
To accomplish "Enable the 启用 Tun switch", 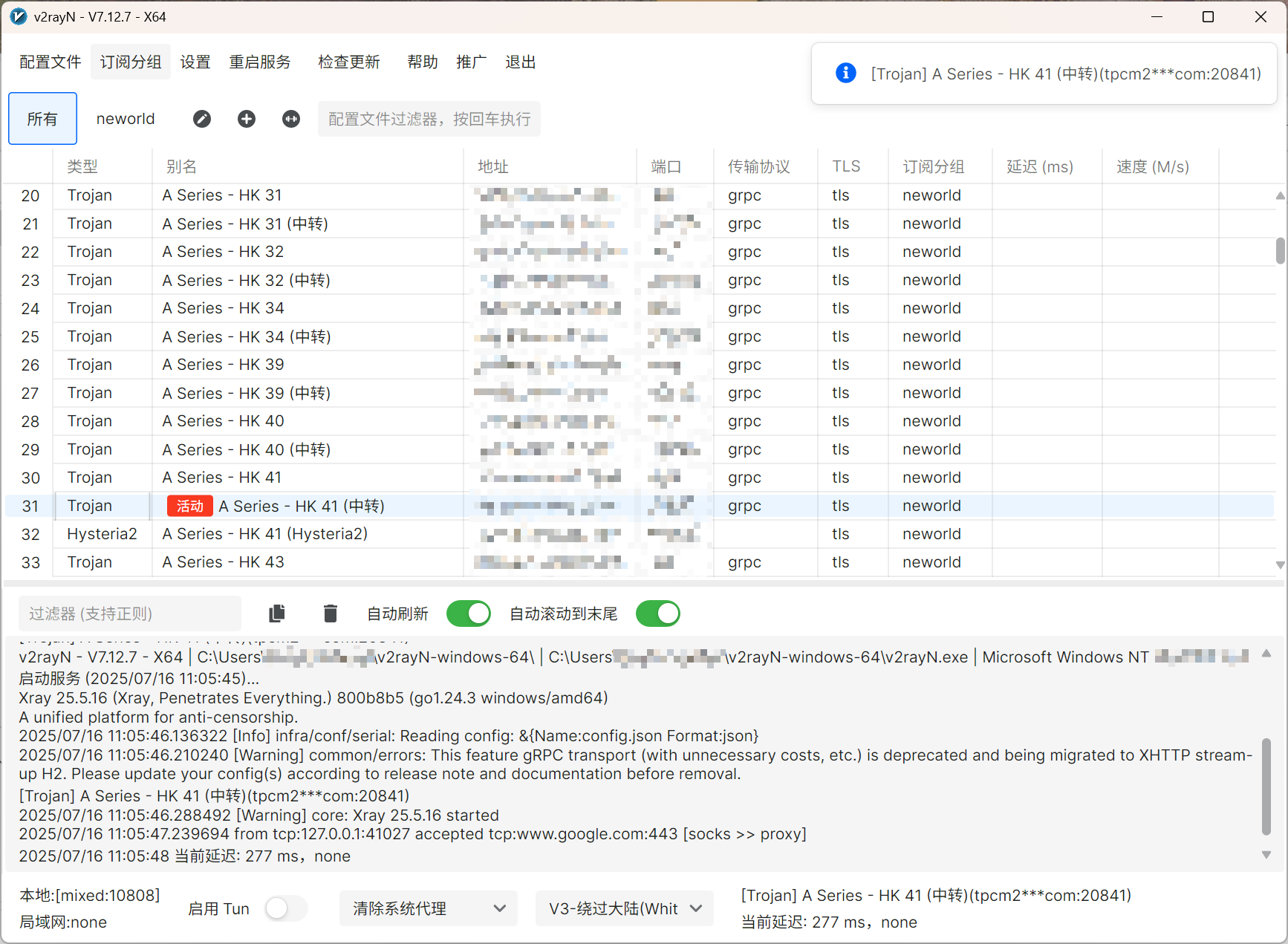I will (x=286, y=908).
